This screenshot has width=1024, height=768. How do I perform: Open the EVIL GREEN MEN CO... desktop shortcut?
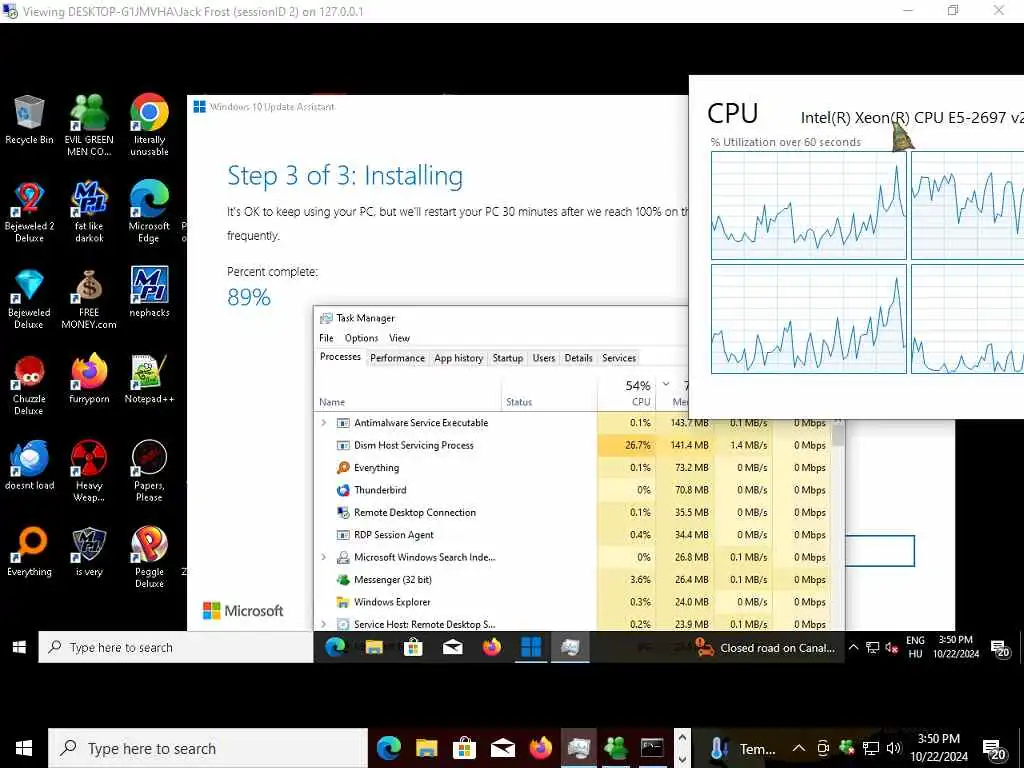89,125
